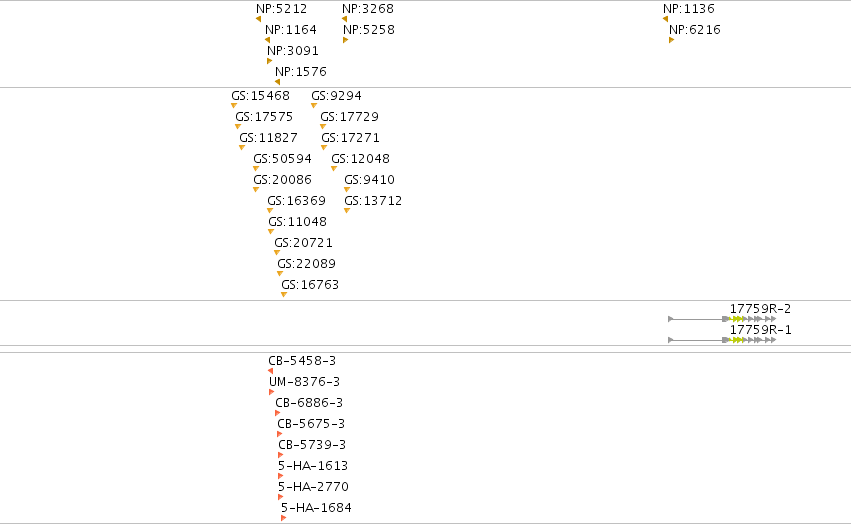The height and width of the screenshot is (524, 851).
Task: Click the NP:1576 feature label
Action: click(301, 72)
